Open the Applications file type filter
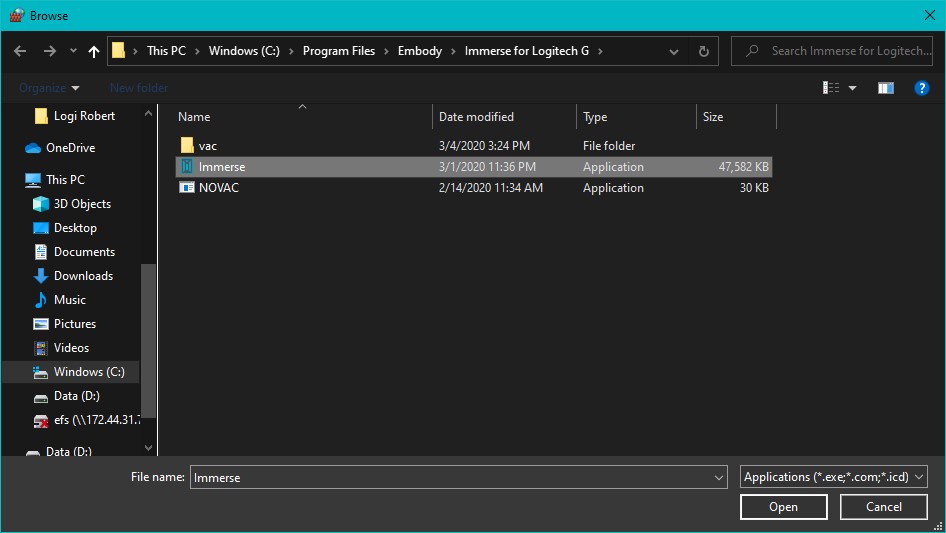The height and width of the screenshot is (533, 946). pyautogui.click(x=833, y=477)
